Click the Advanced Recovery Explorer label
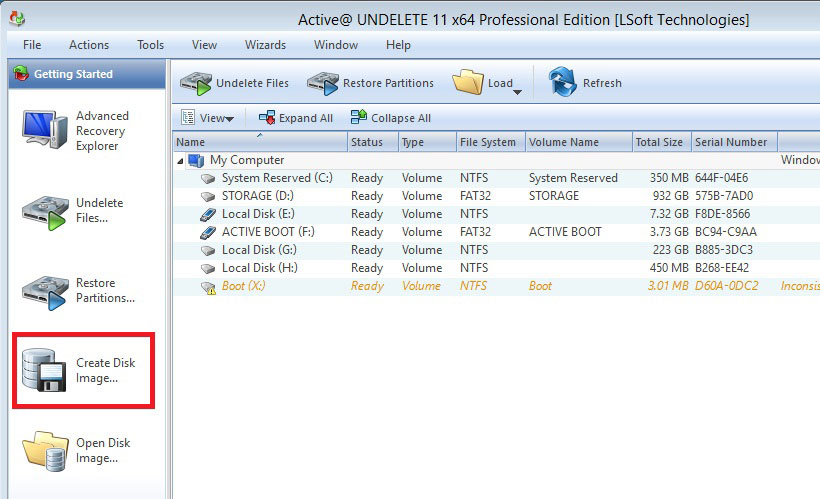Viewport: 820px width, 499px height. click(102, 131)
